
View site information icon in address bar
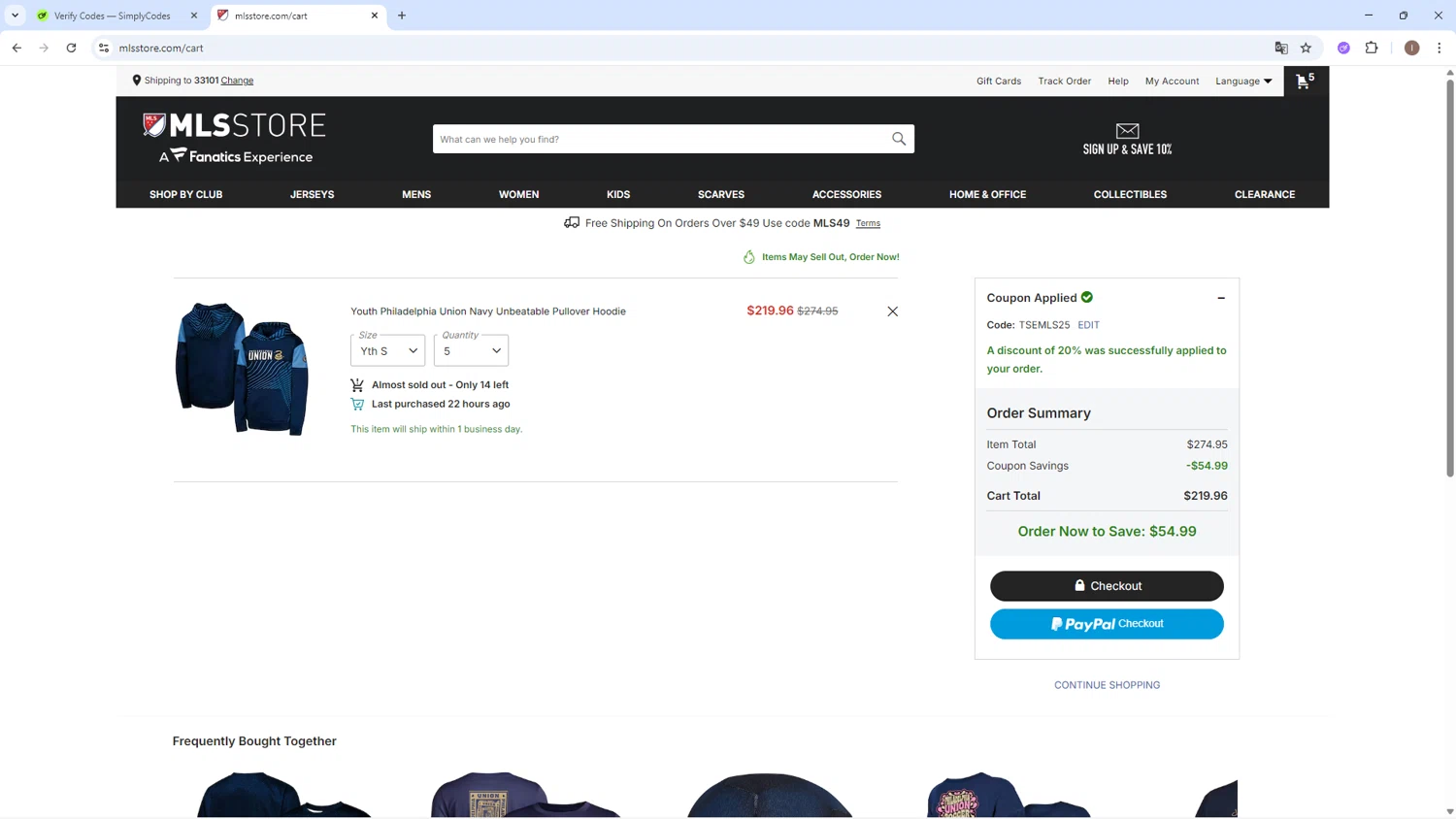point(104,48)
